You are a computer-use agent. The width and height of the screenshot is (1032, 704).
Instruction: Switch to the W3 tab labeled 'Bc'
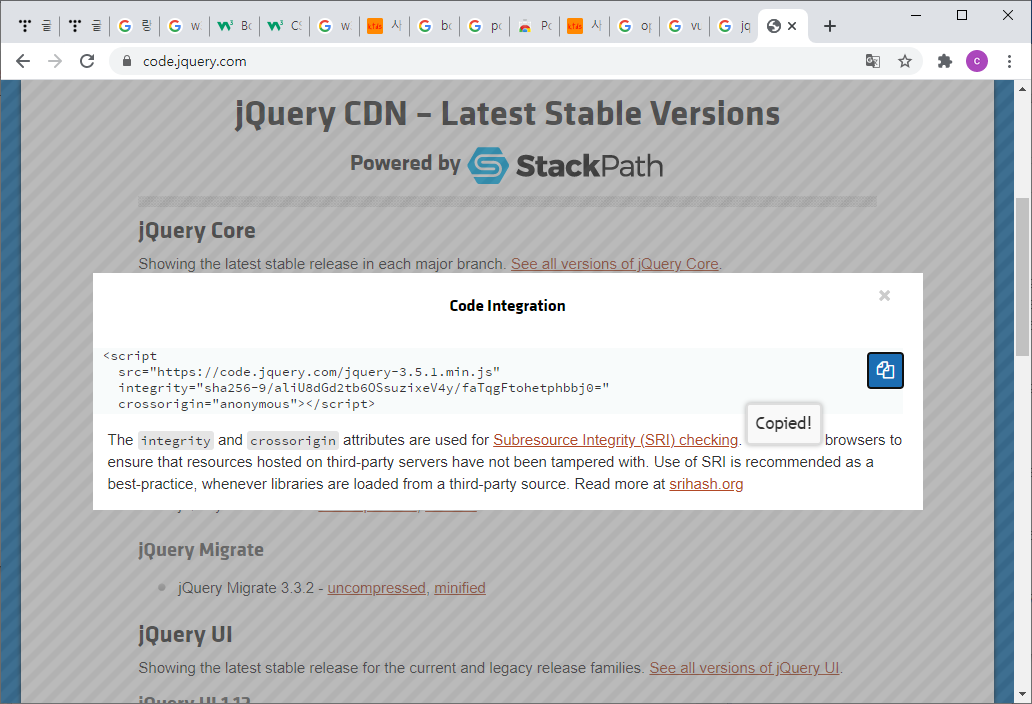(234, 26)
